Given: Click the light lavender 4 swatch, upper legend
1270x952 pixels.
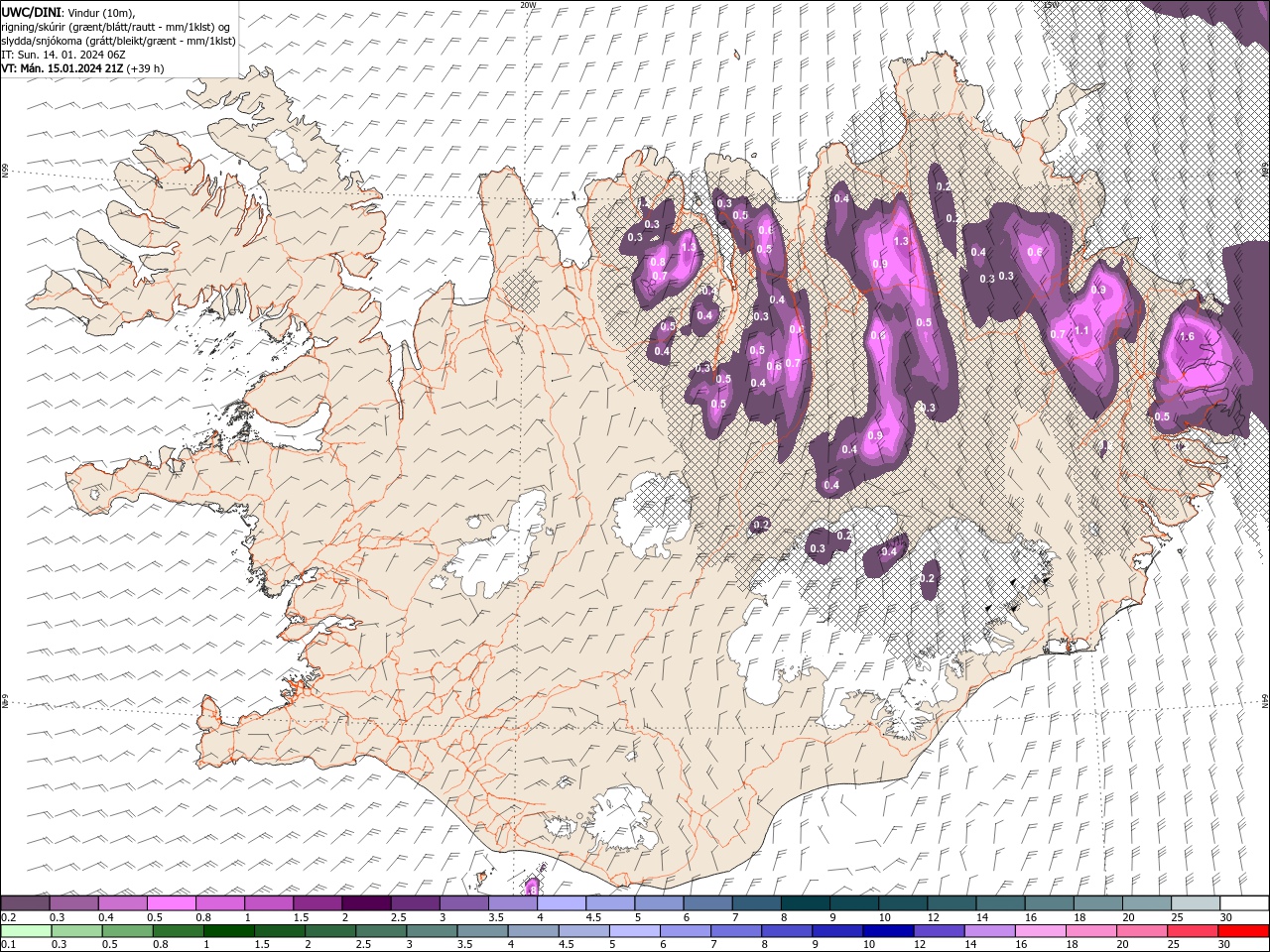Looking at the screenshot, I should coord(562,902).
